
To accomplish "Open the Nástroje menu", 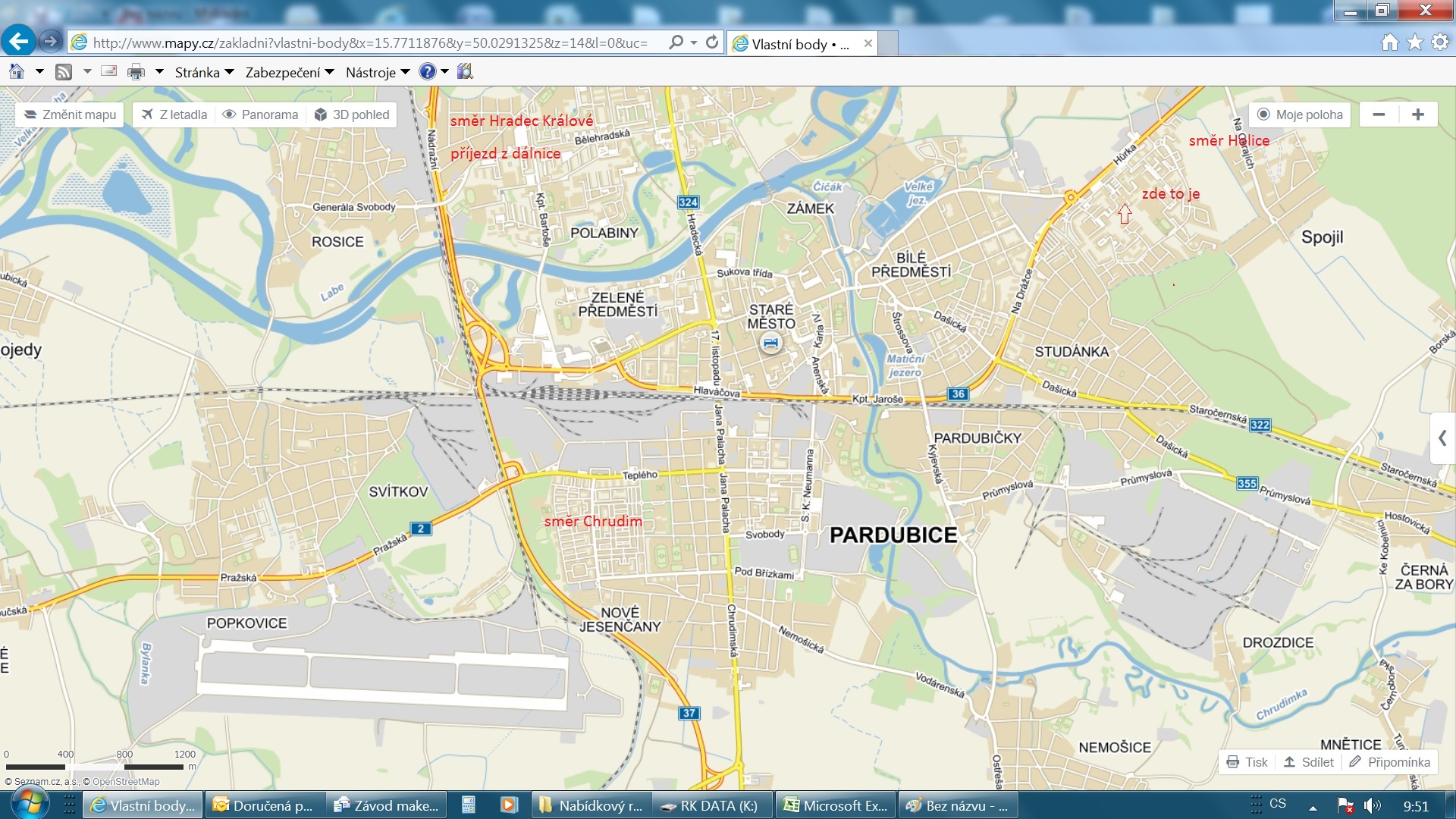I will pos(378,72).
